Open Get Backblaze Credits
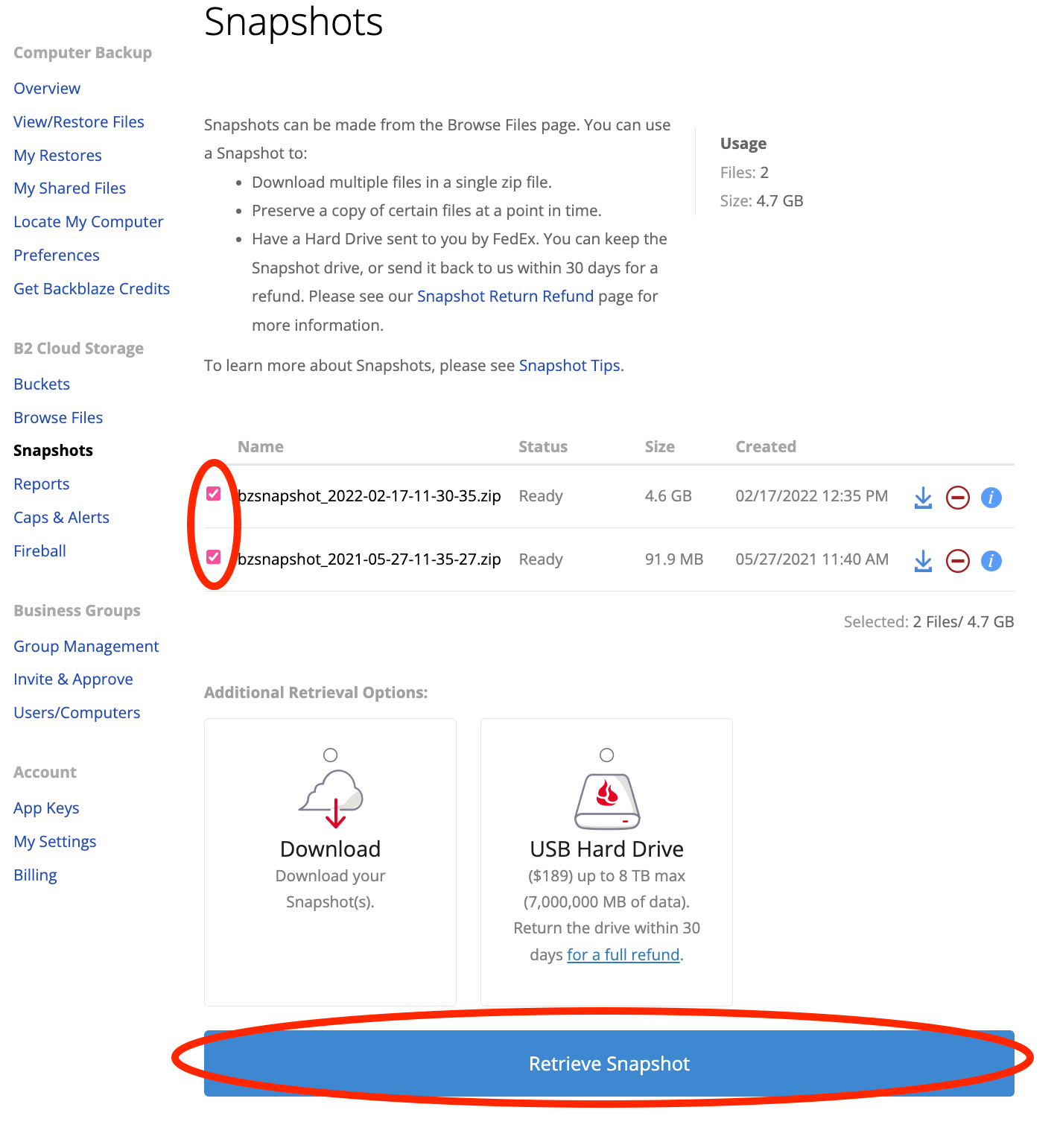The height and width of the screenshot is (1148, 1057). 92,289
